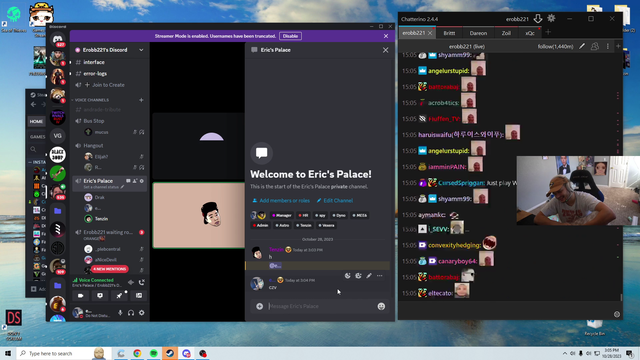The image size is (640, 360).
Task: Collapse the Voice Channels category
Action: [x=92, y=100]
